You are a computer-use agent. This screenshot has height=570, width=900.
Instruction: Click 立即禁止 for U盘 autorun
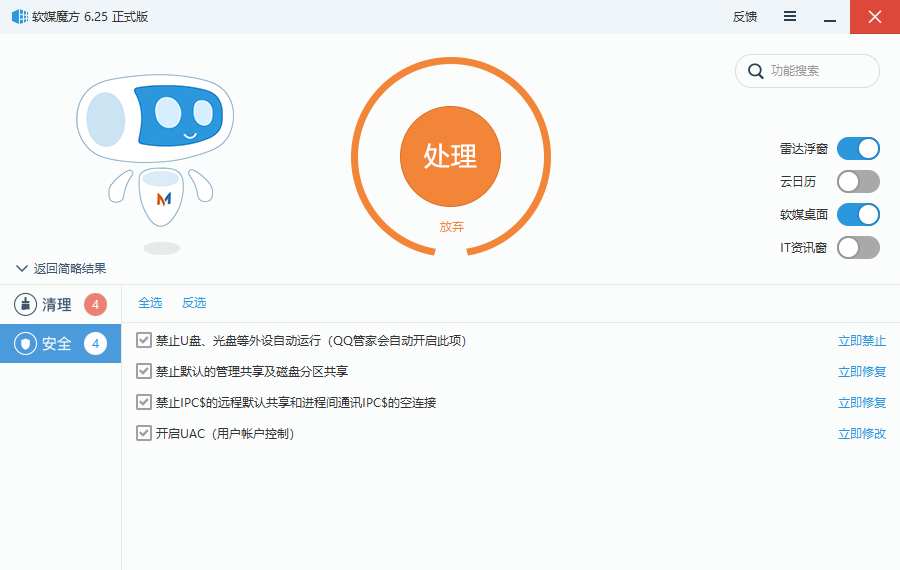pyautogui.click(x=862, y=341)
